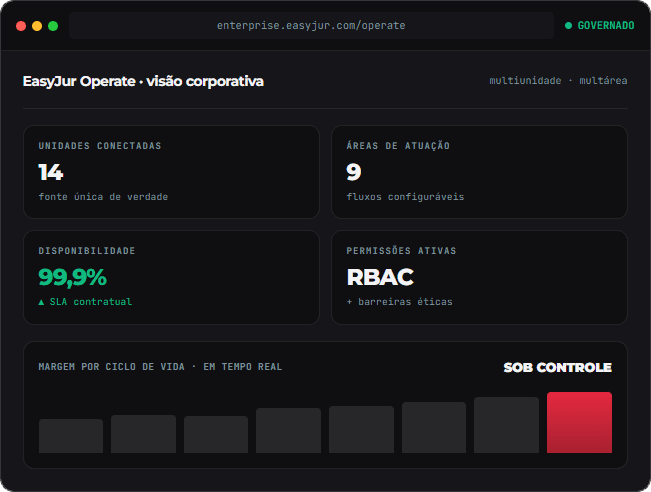Open the Áreas de Atuação card
Viewport: 651px width, 492px height.
479,172
